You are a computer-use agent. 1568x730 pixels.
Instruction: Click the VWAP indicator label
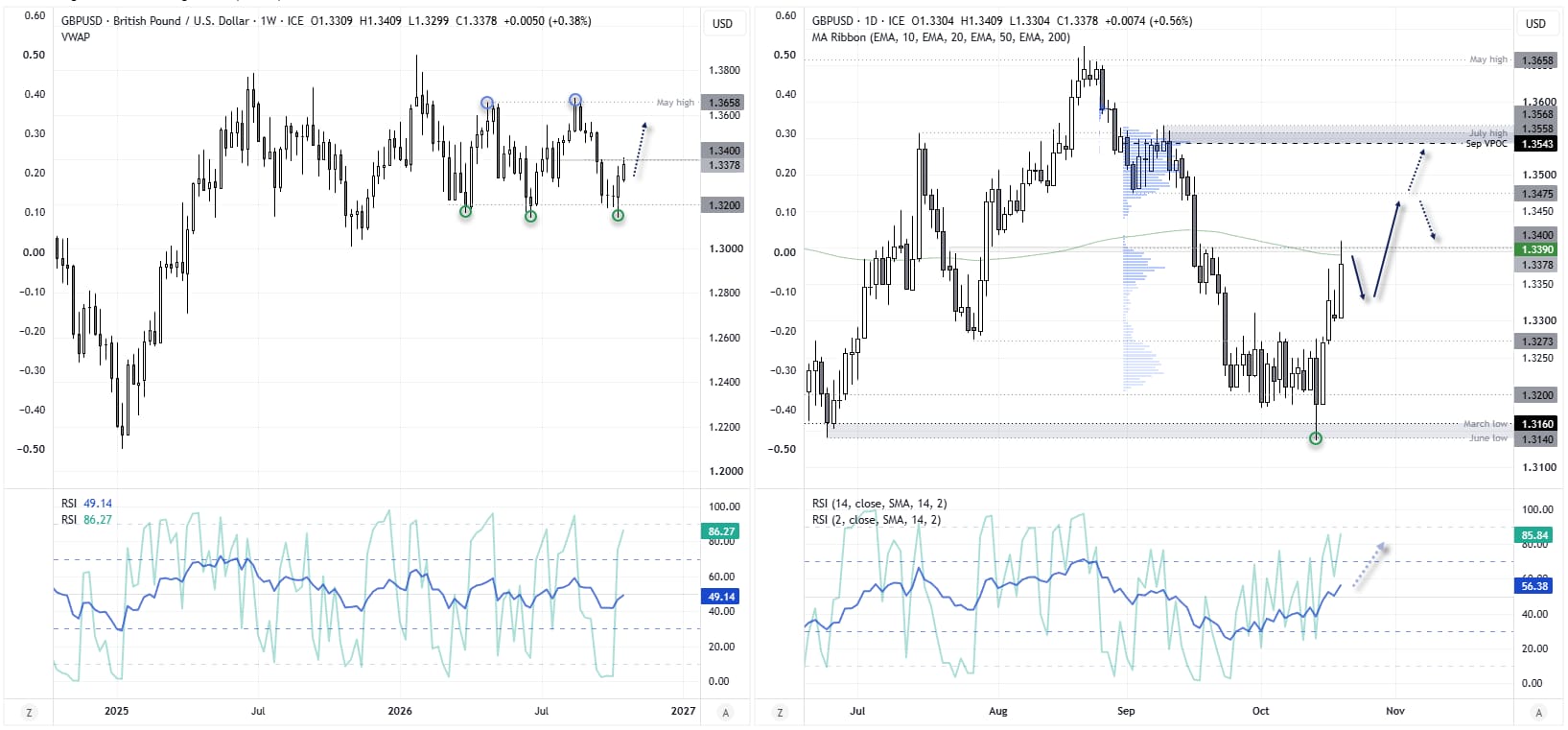coord(76,37)
